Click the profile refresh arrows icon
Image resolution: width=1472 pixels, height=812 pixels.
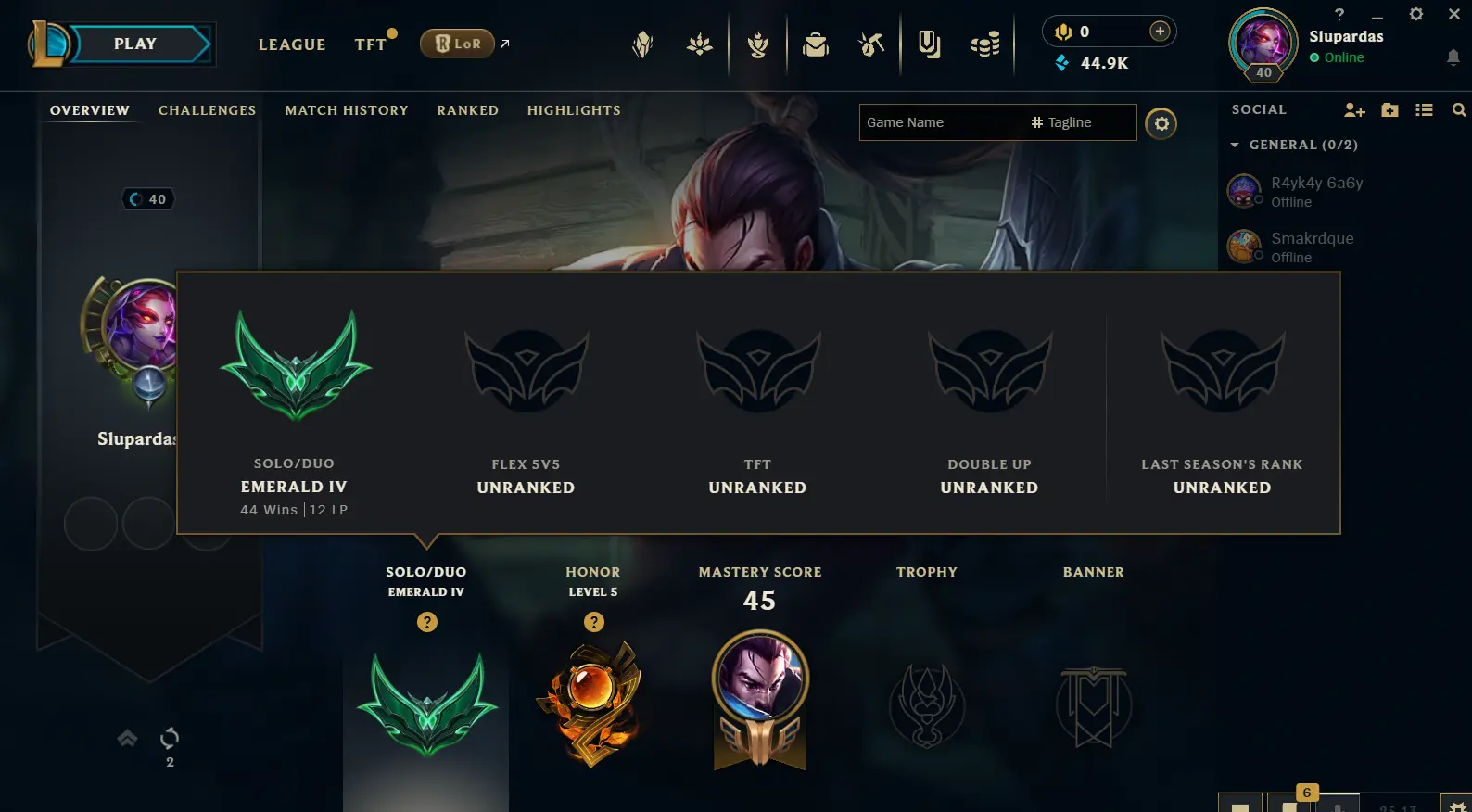pyautogui.click(x=170, y=739)
